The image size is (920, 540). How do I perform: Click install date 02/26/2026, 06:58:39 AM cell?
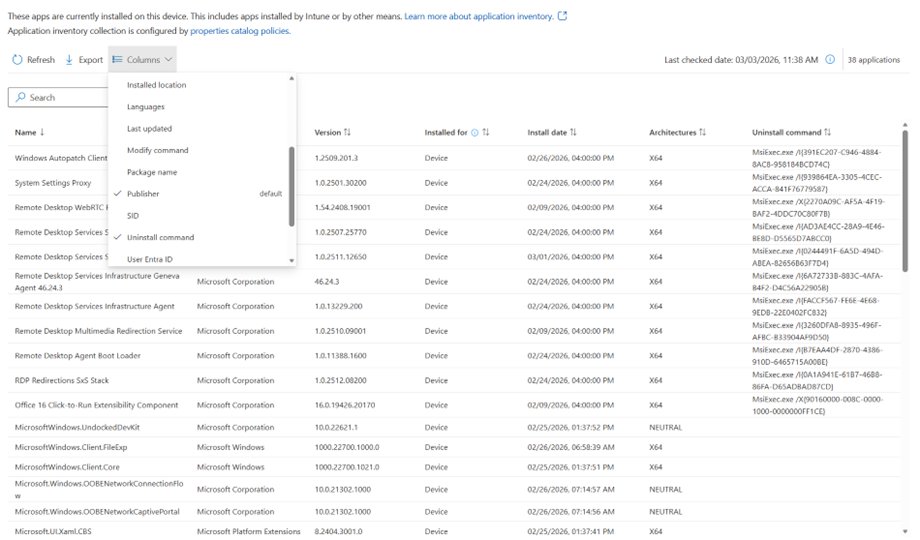pos(571,447)
